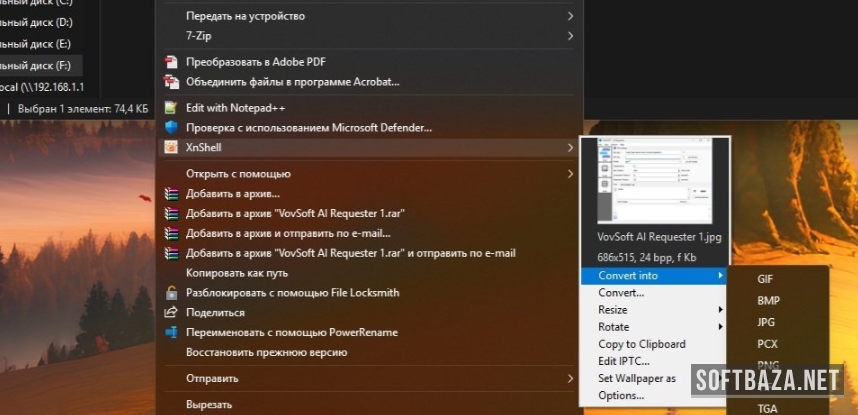Choose GIF from the Convert into list
The height and width of the screenshot is (415, 858).
coord(765,279)
